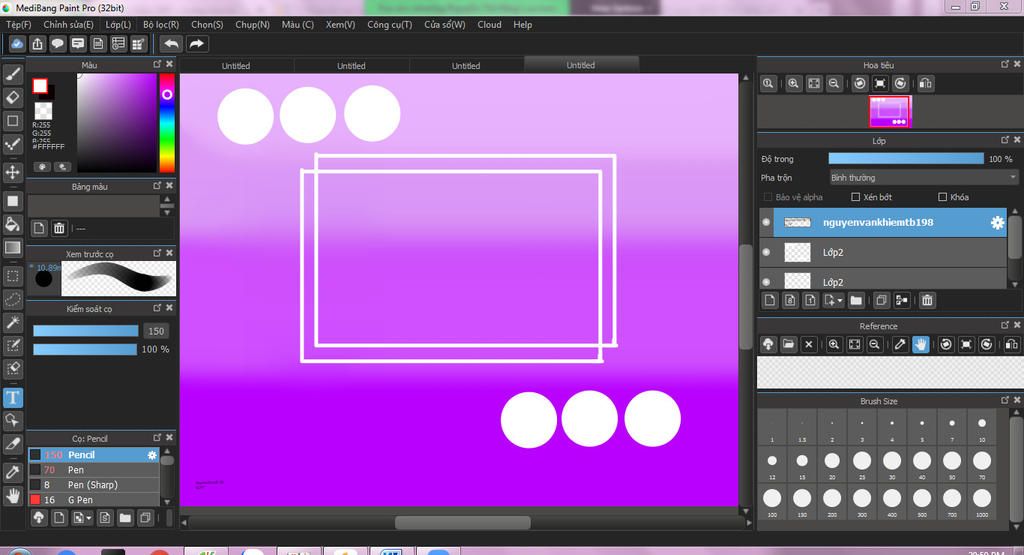Toggle the Bảo vệ alpha checkbox
This screenshot has height=555, width=1024.
767,197
